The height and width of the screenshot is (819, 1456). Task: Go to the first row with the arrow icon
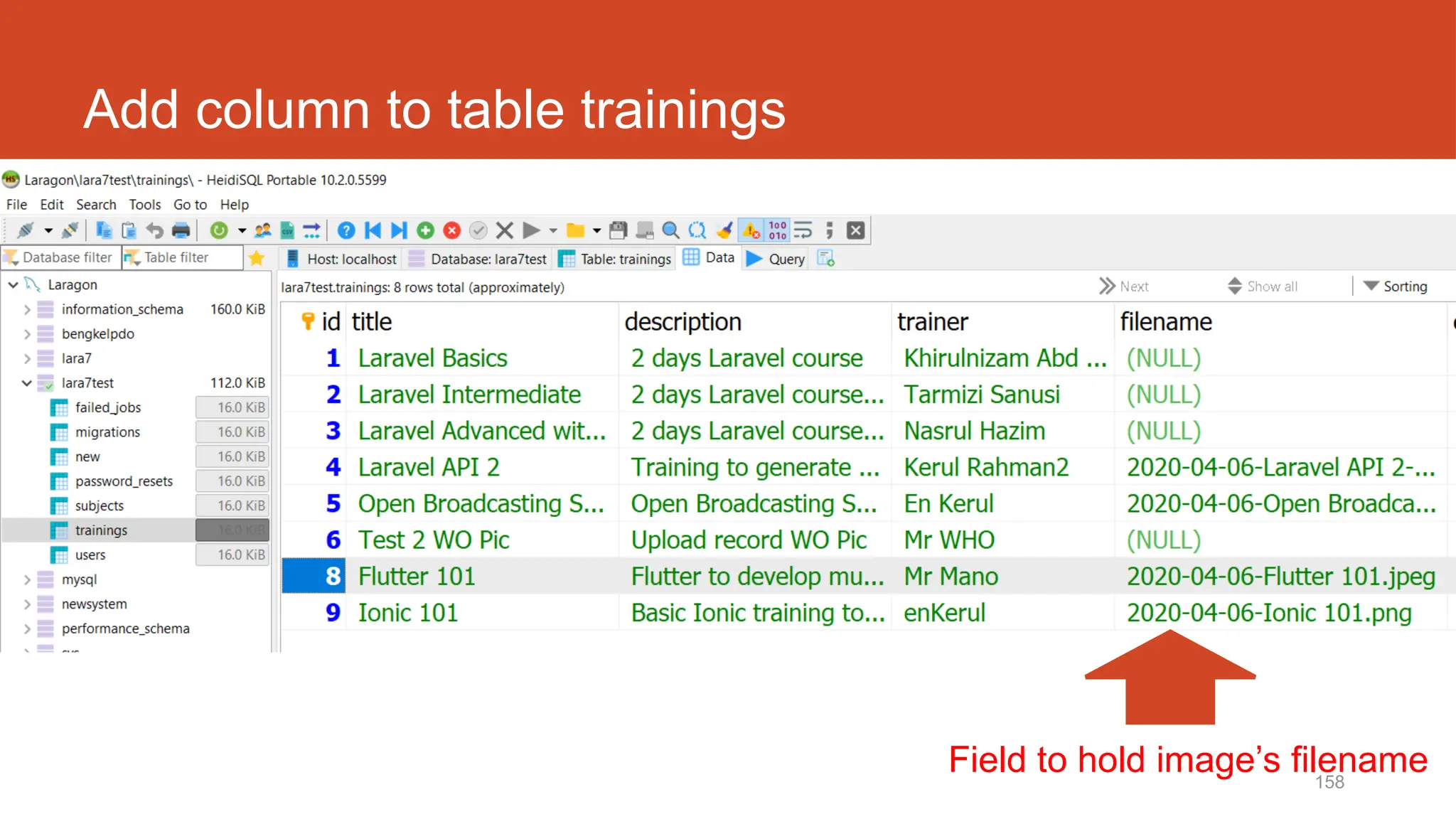[x=373, y=230]
